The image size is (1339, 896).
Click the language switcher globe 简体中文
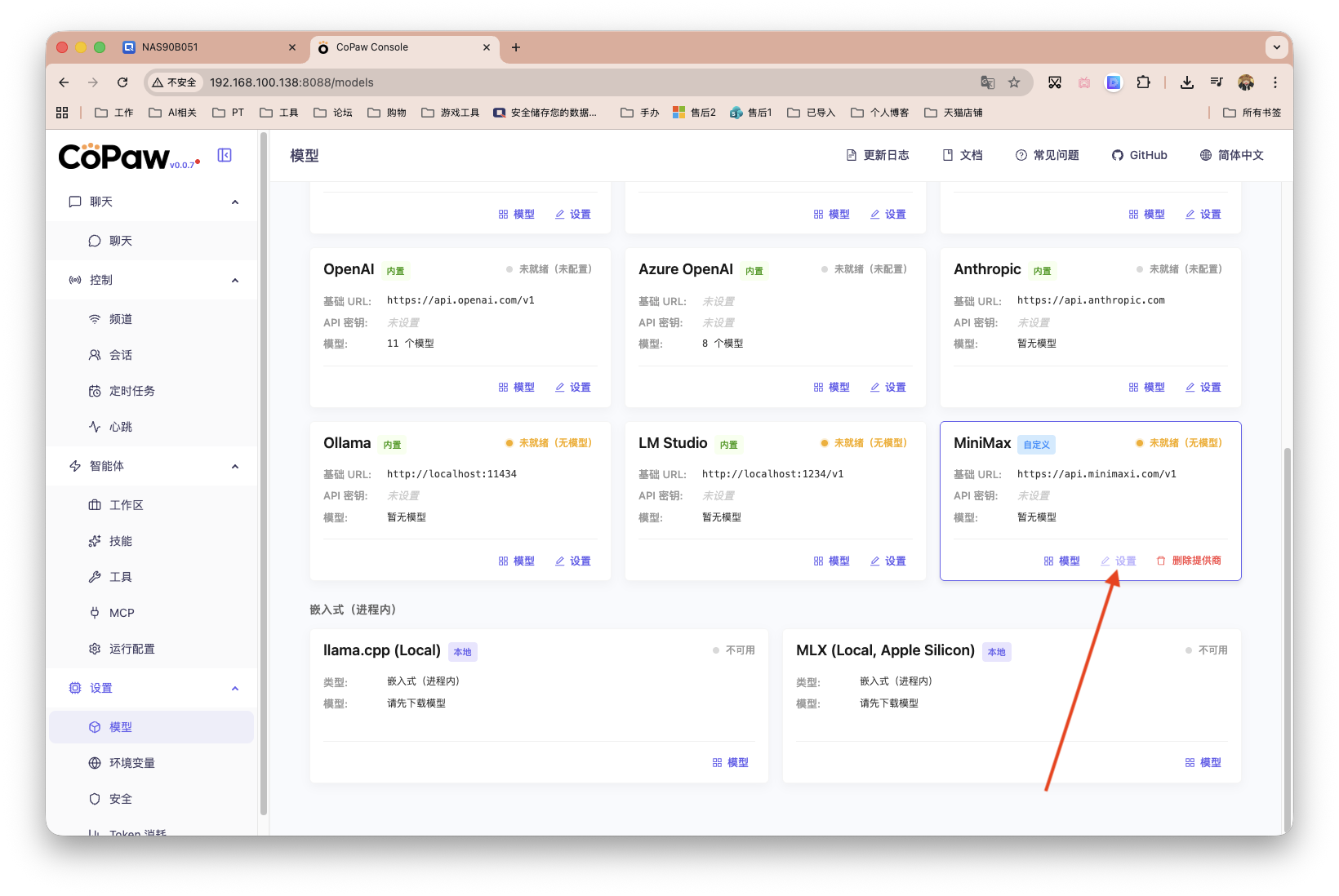pyautogui.click(x=1231, y=155)
